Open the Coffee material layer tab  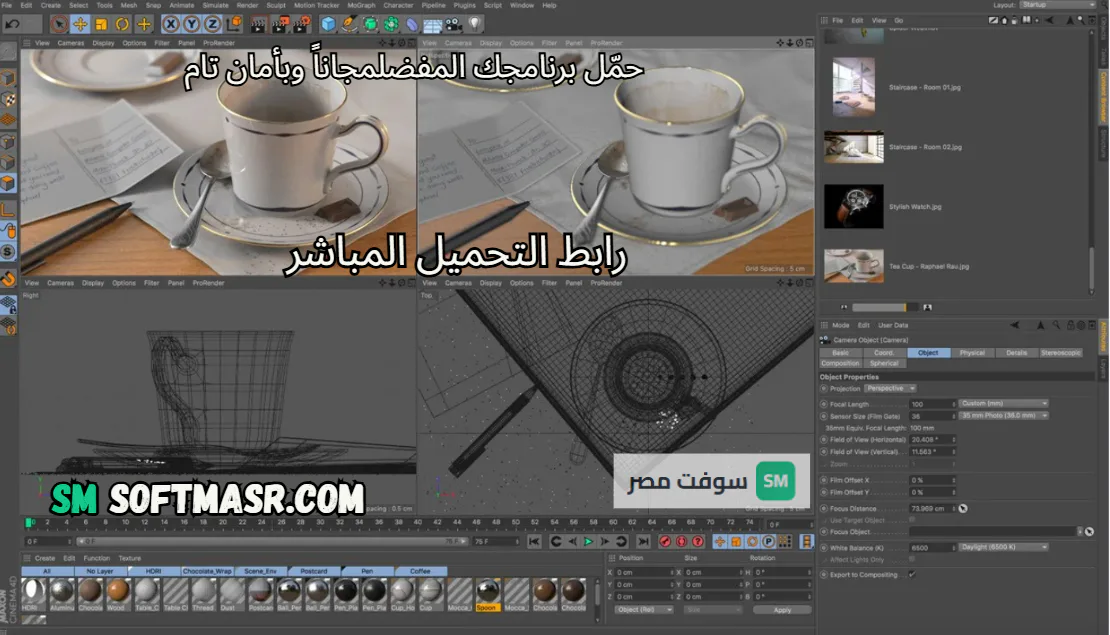[x=420, y=571]
